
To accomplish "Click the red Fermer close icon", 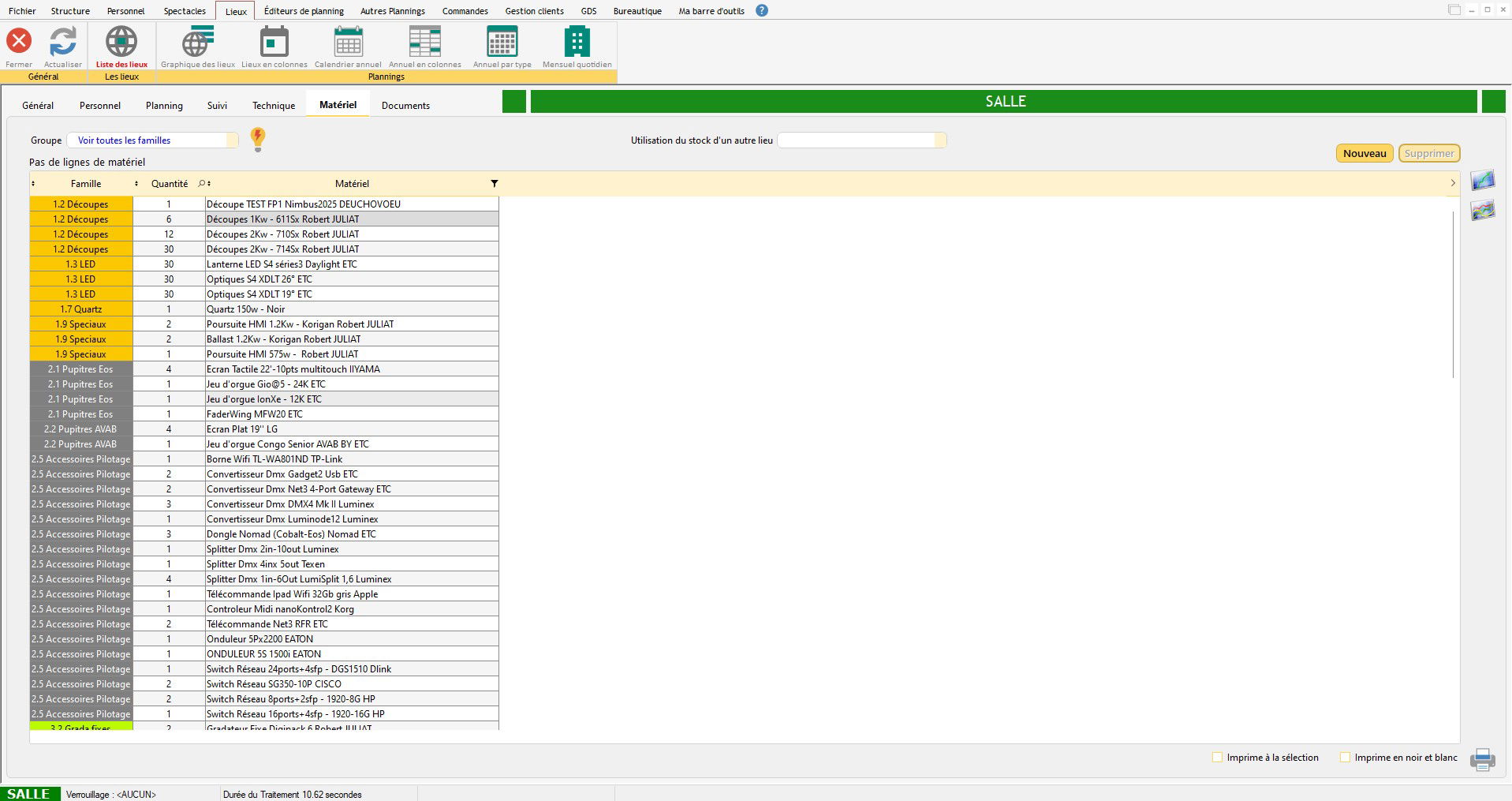I will [19, 42].
